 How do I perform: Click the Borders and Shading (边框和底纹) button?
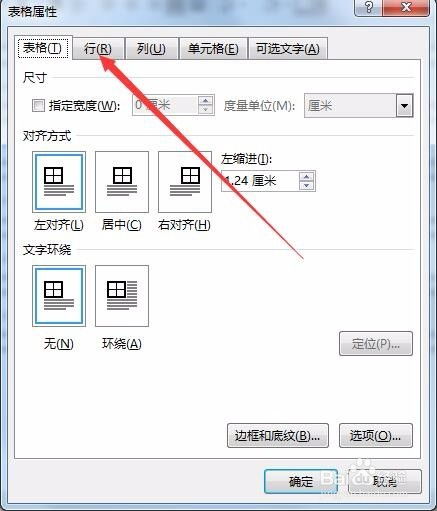coord(278,435)
